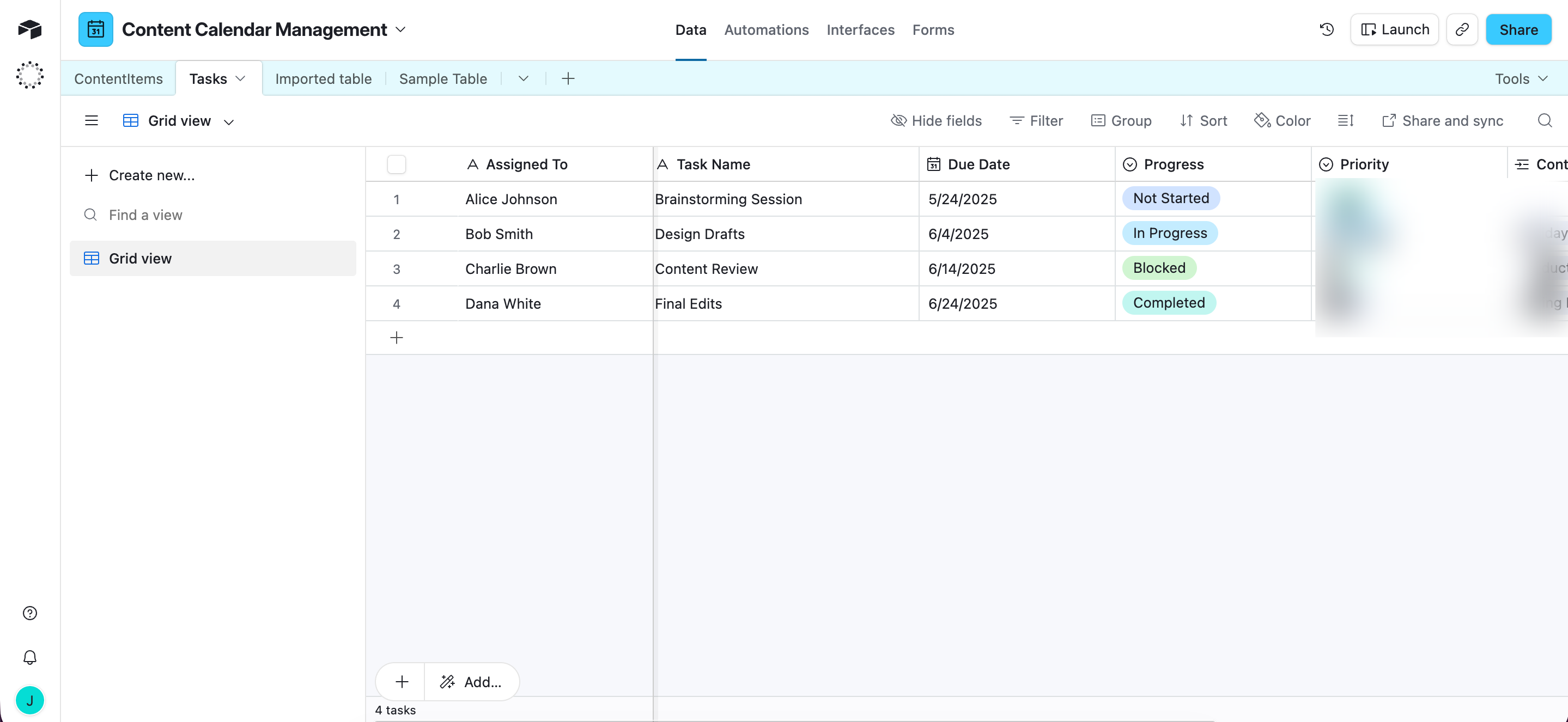Image resolution: width=1568 pixels, height=722 pixels.
Task: Open the help question mark icon
Action: [x=30, y=613]
